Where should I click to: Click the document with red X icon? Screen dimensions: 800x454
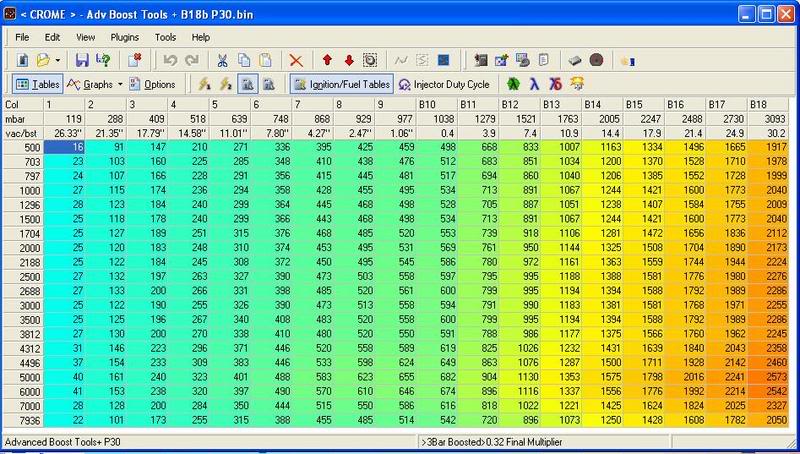tap(135, 60)
